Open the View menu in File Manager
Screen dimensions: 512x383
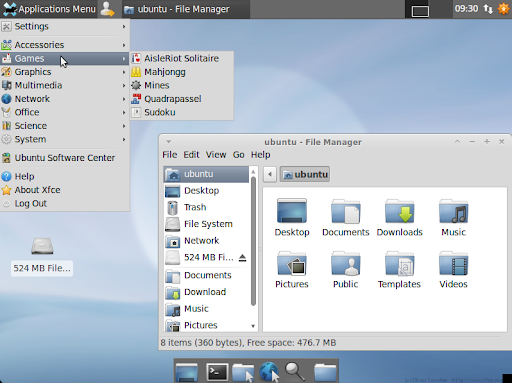pos(216,155)
